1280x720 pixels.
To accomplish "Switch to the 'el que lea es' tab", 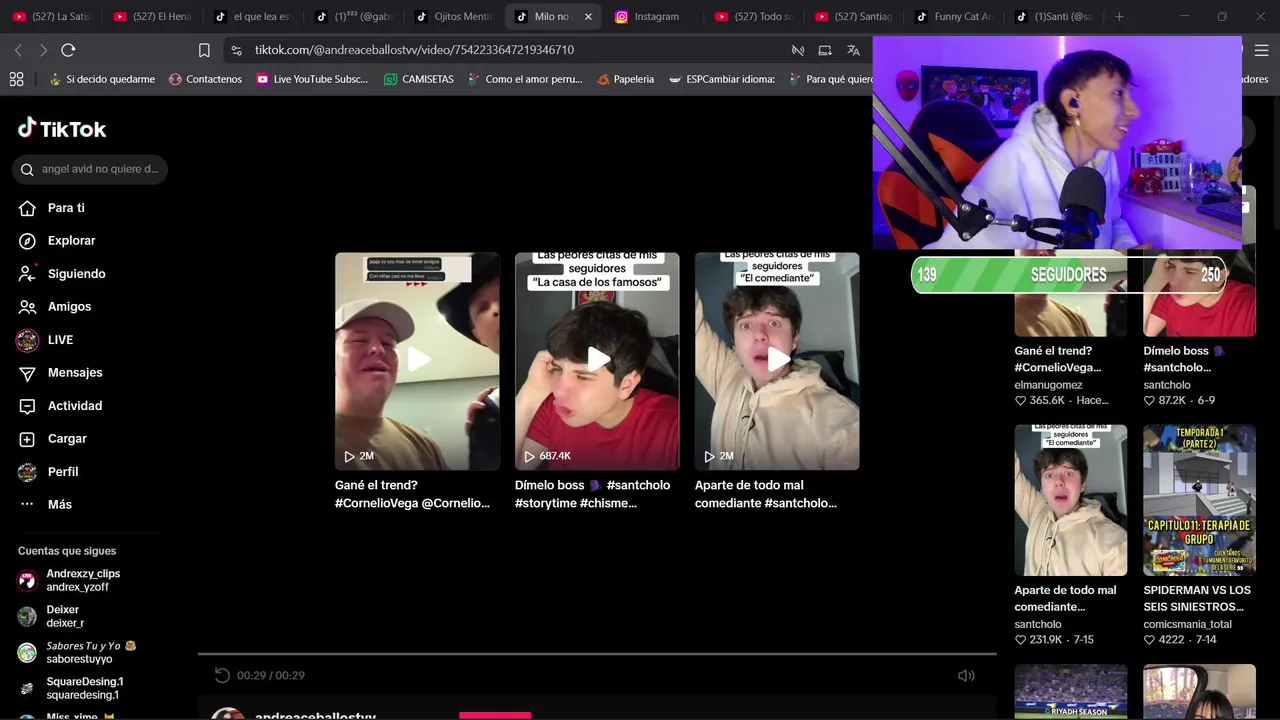I will tap(252, 17).
